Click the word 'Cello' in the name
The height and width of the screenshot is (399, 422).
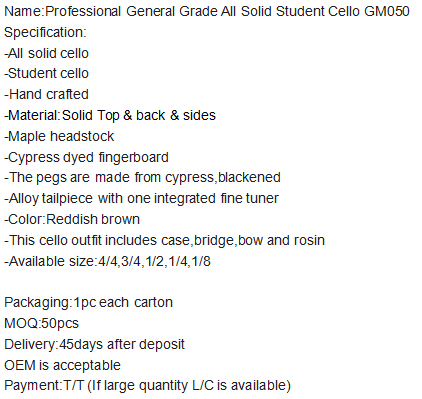click(344, 11)
